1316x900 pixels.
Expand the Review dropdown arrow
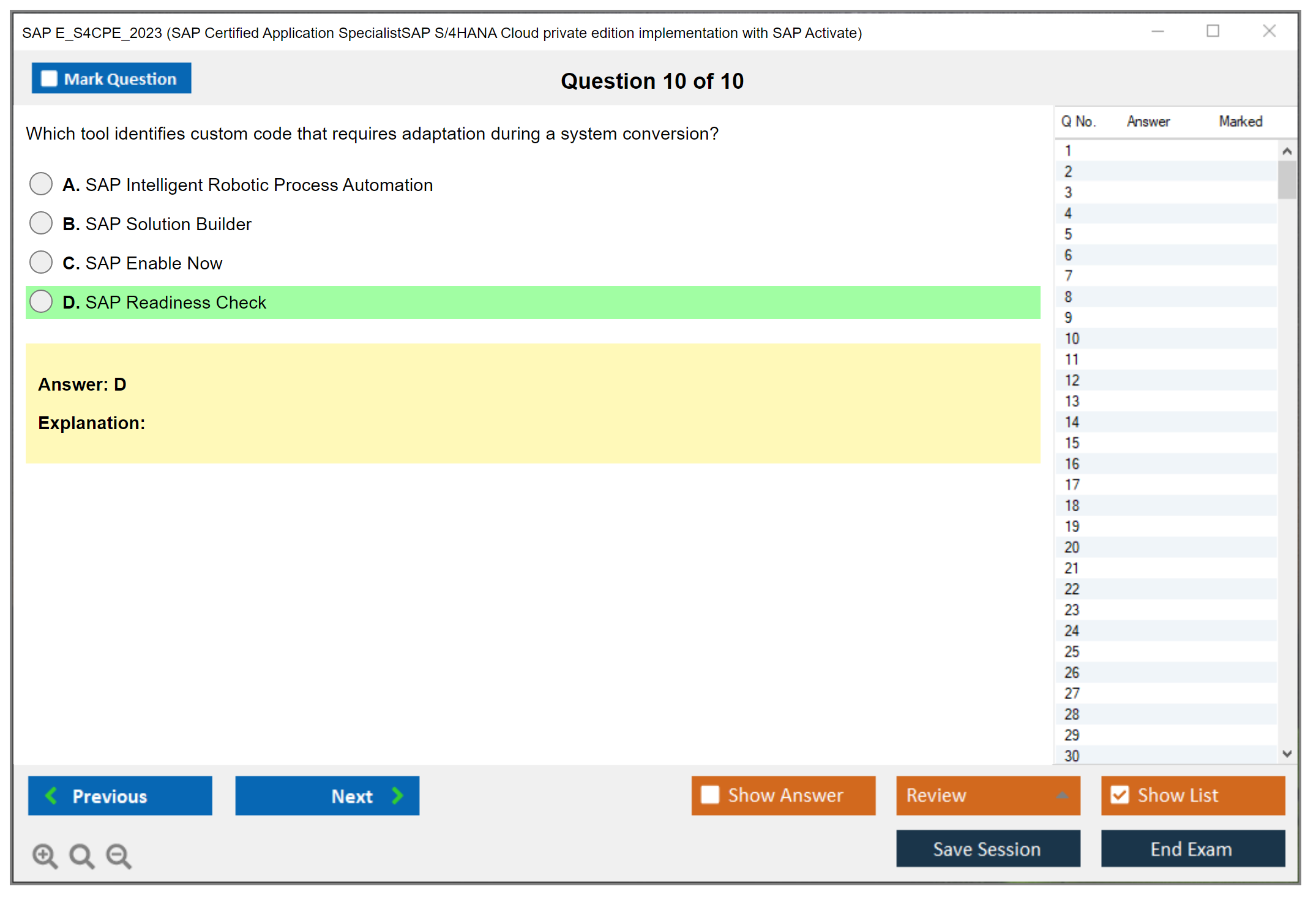coord(1063,795)
